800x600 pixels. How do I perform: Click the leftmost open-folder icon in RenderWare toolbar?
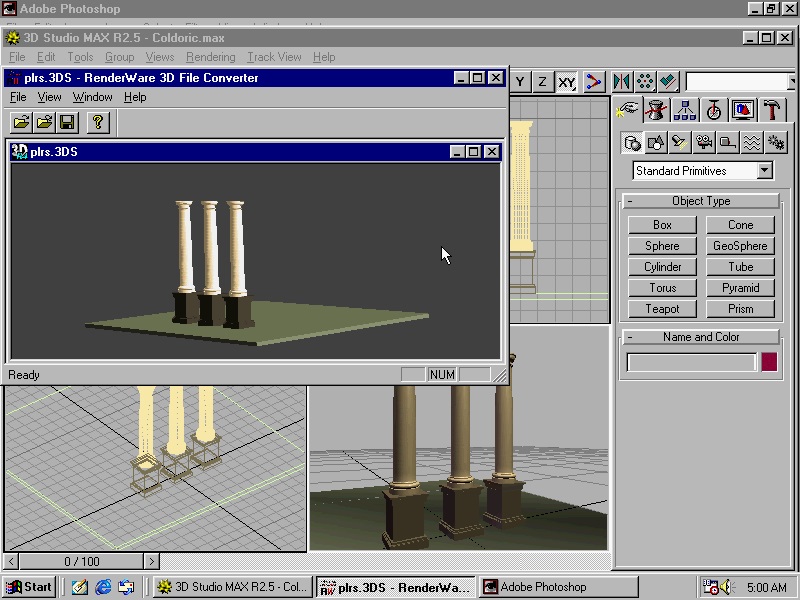21,122
